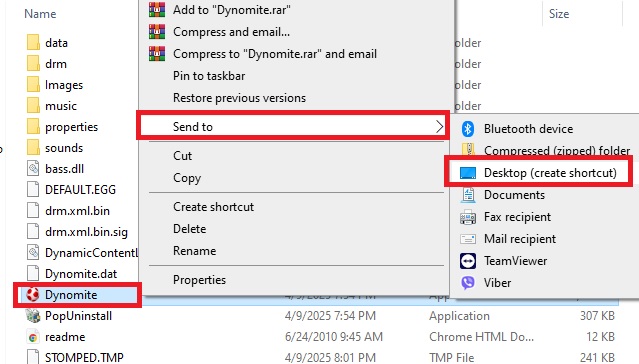The height and width of the screenshot is (364, 639).
Task: Click the Documents icon in the Send to submenu
Action: 468,195
